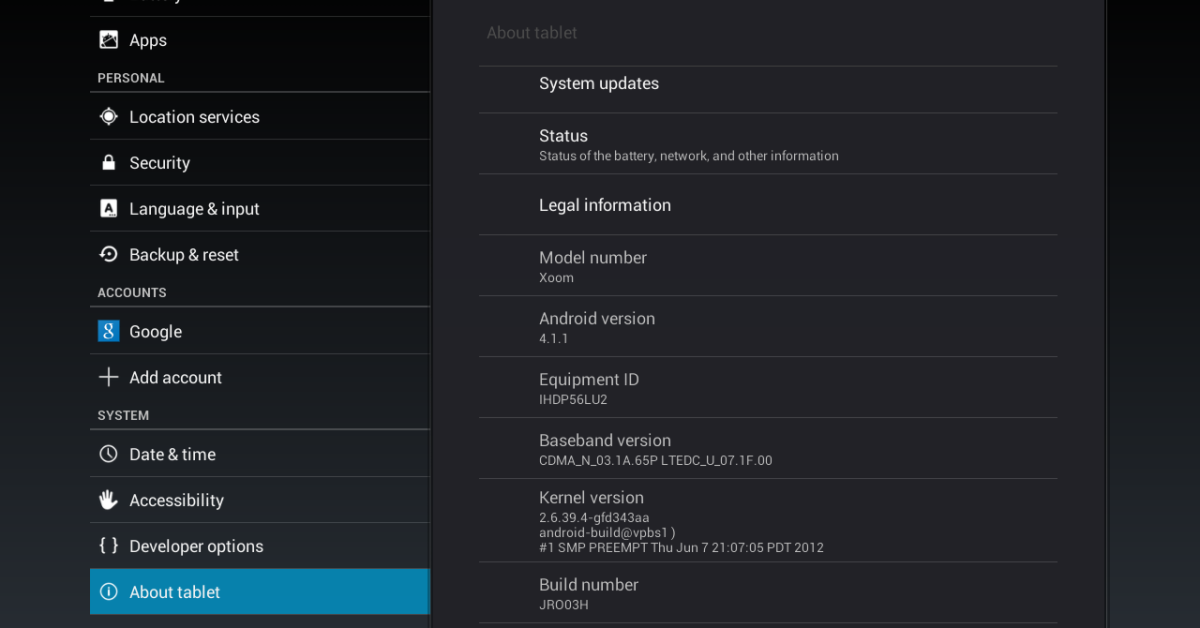Click the Location services target icon
The width and height of the screenshot is (1200, 628).
[x=108, y=117]
